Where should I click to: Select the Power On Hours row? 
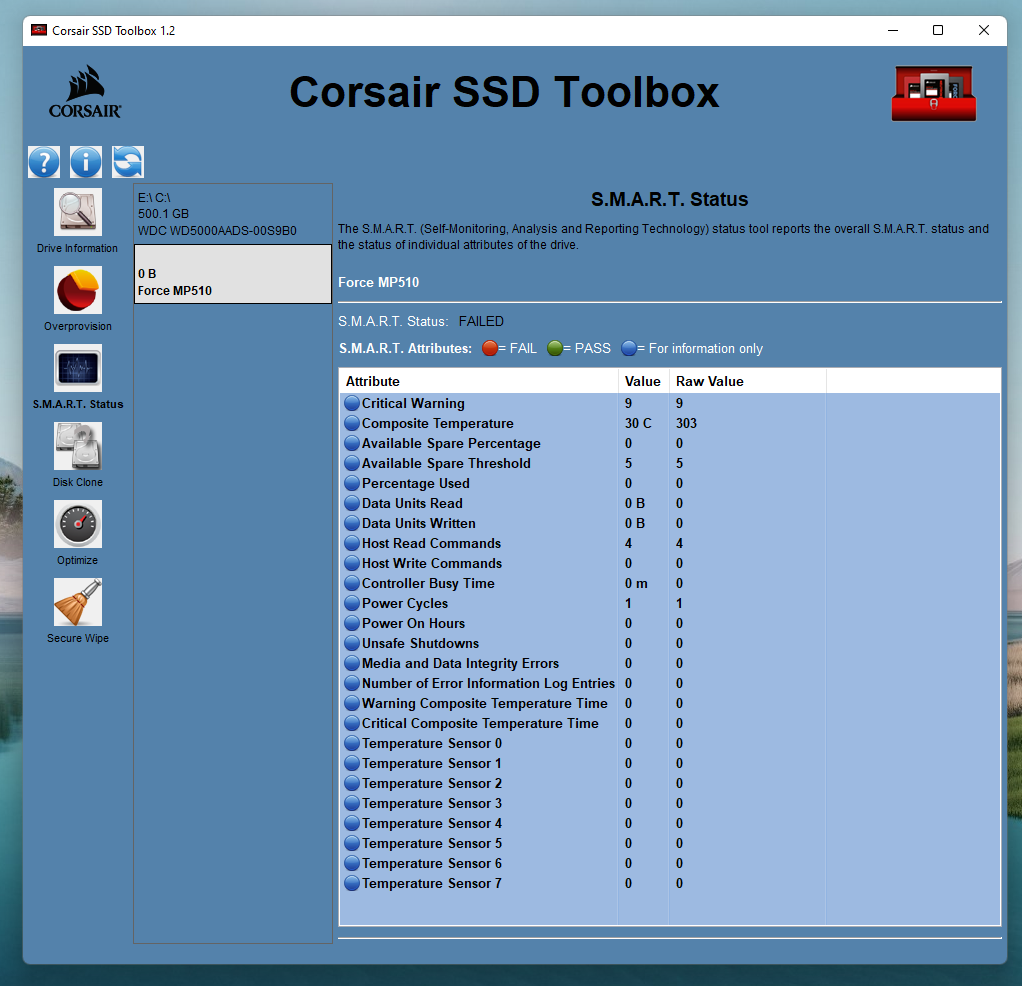(x=670, y=624)
